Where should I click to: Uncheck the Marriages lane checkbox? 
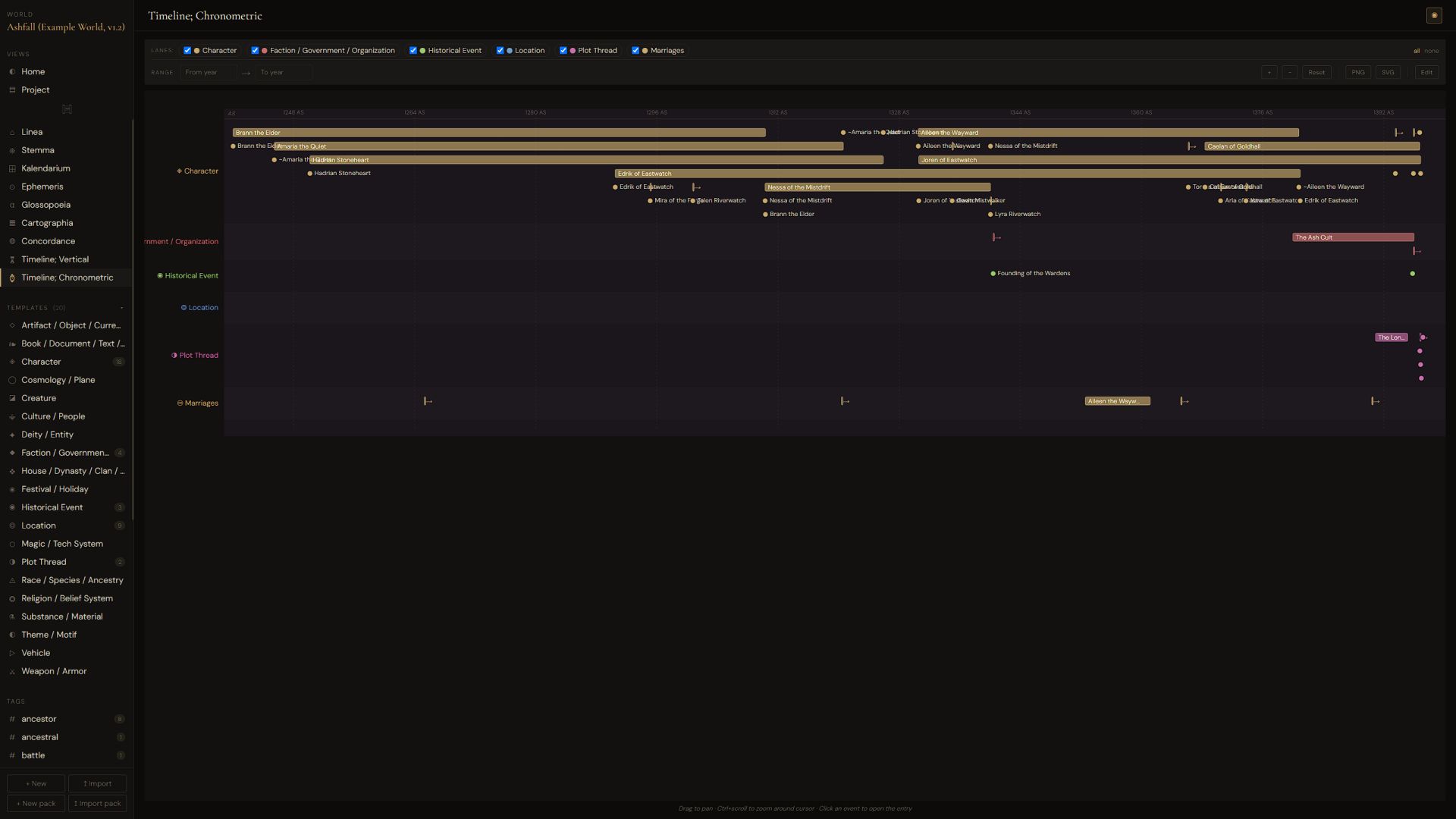(x=635, y=51)
